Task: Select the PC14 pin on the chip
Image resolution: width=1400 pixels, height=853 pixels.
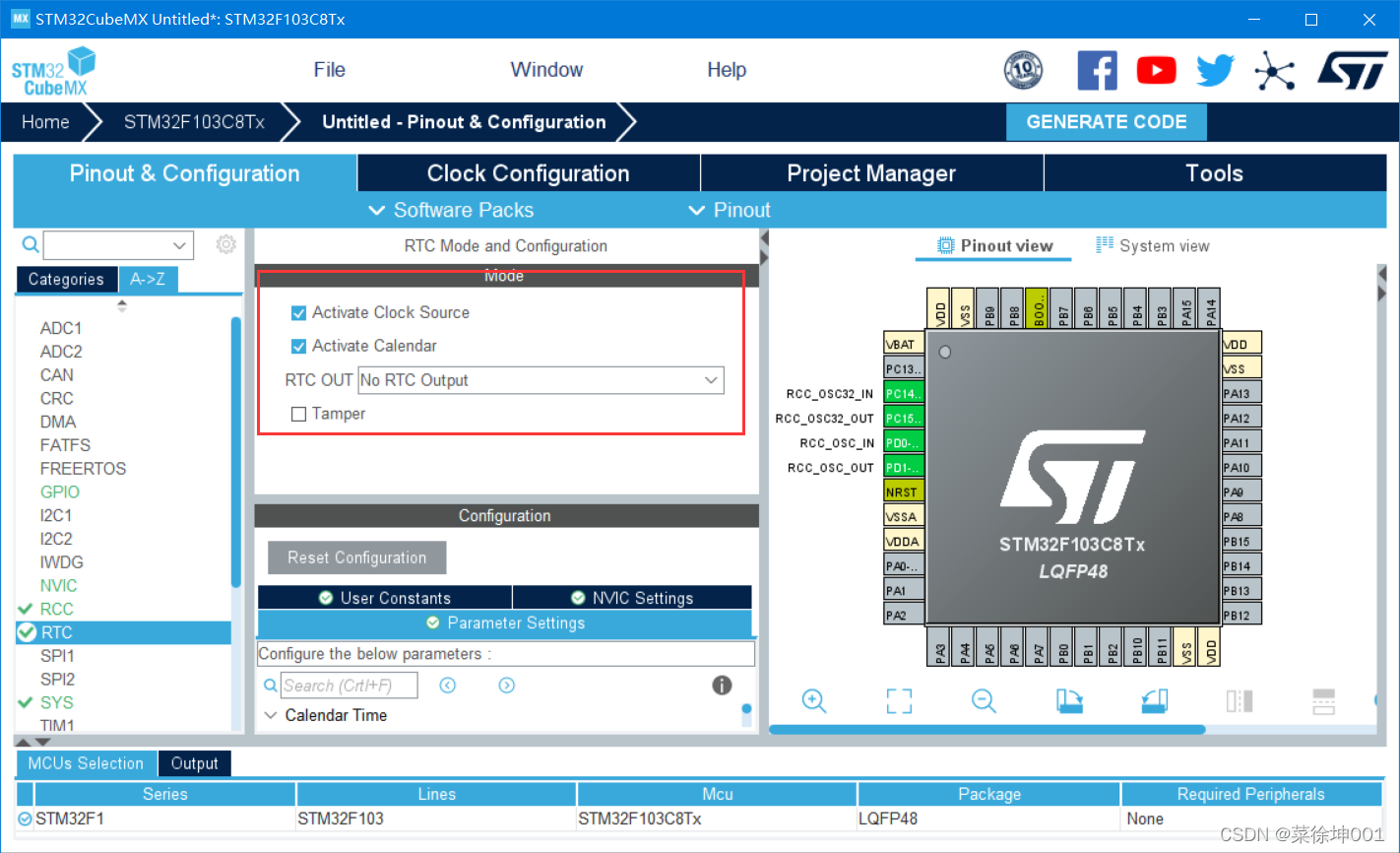Action: (904, 393)
